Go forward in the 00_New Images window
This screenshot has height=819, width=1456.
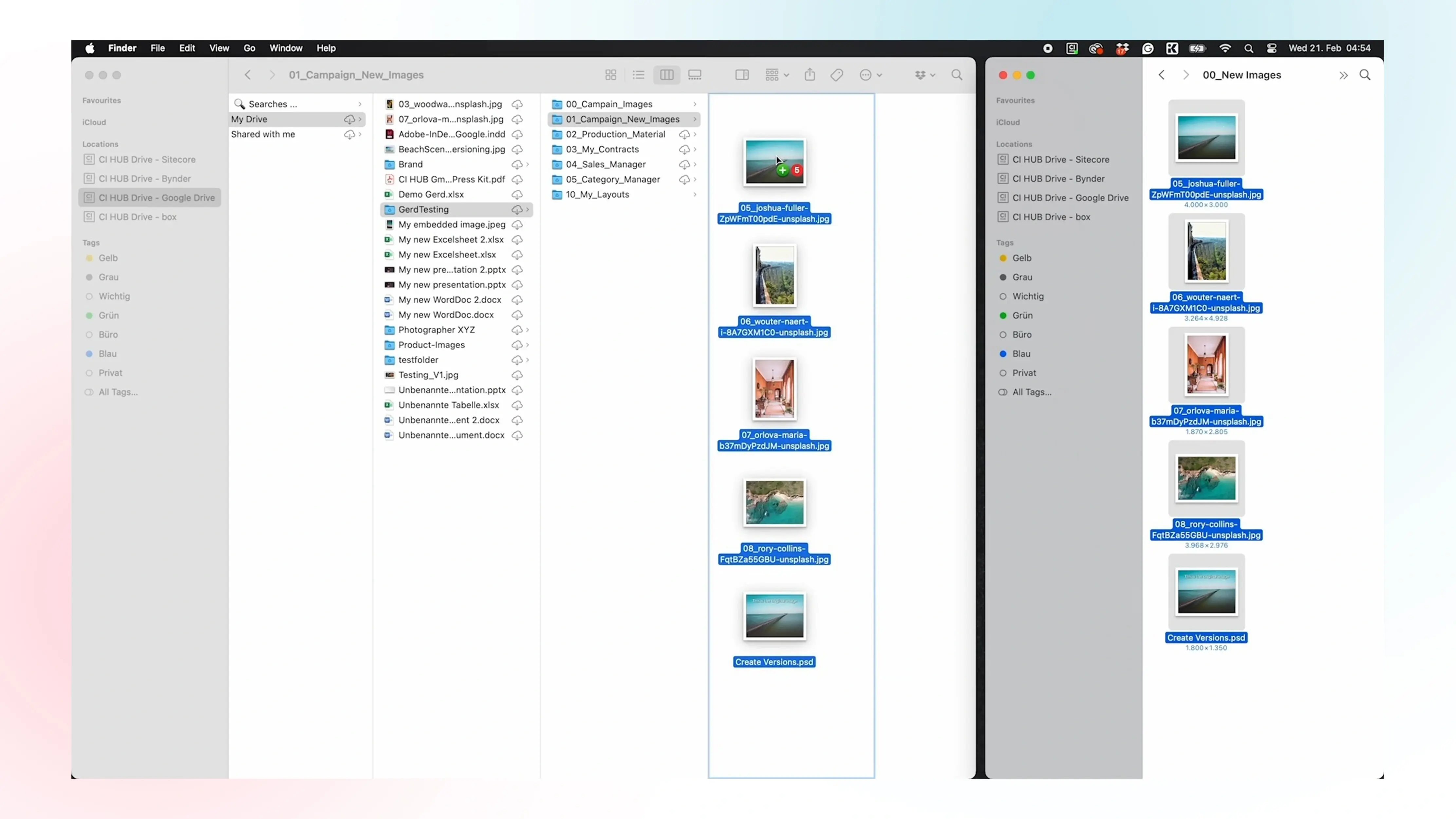(x=1186, y=75)
